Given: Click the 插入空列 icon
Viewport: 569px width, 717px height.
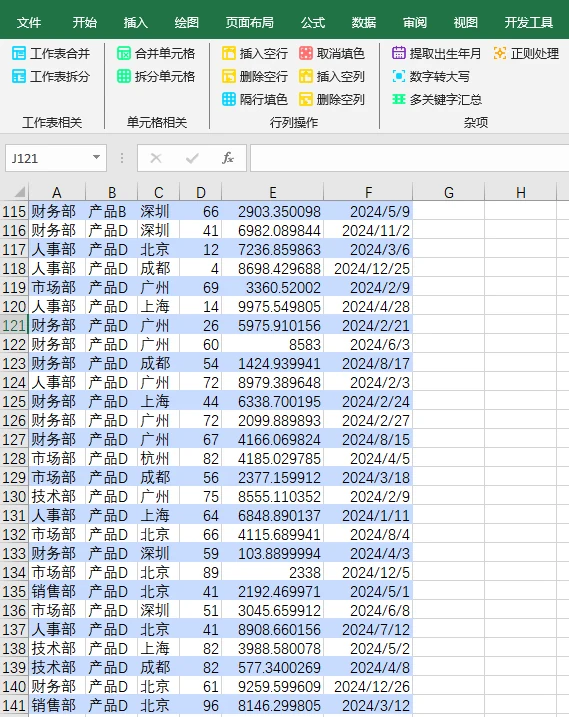Looking at the screenshot, I should point(306,76).
